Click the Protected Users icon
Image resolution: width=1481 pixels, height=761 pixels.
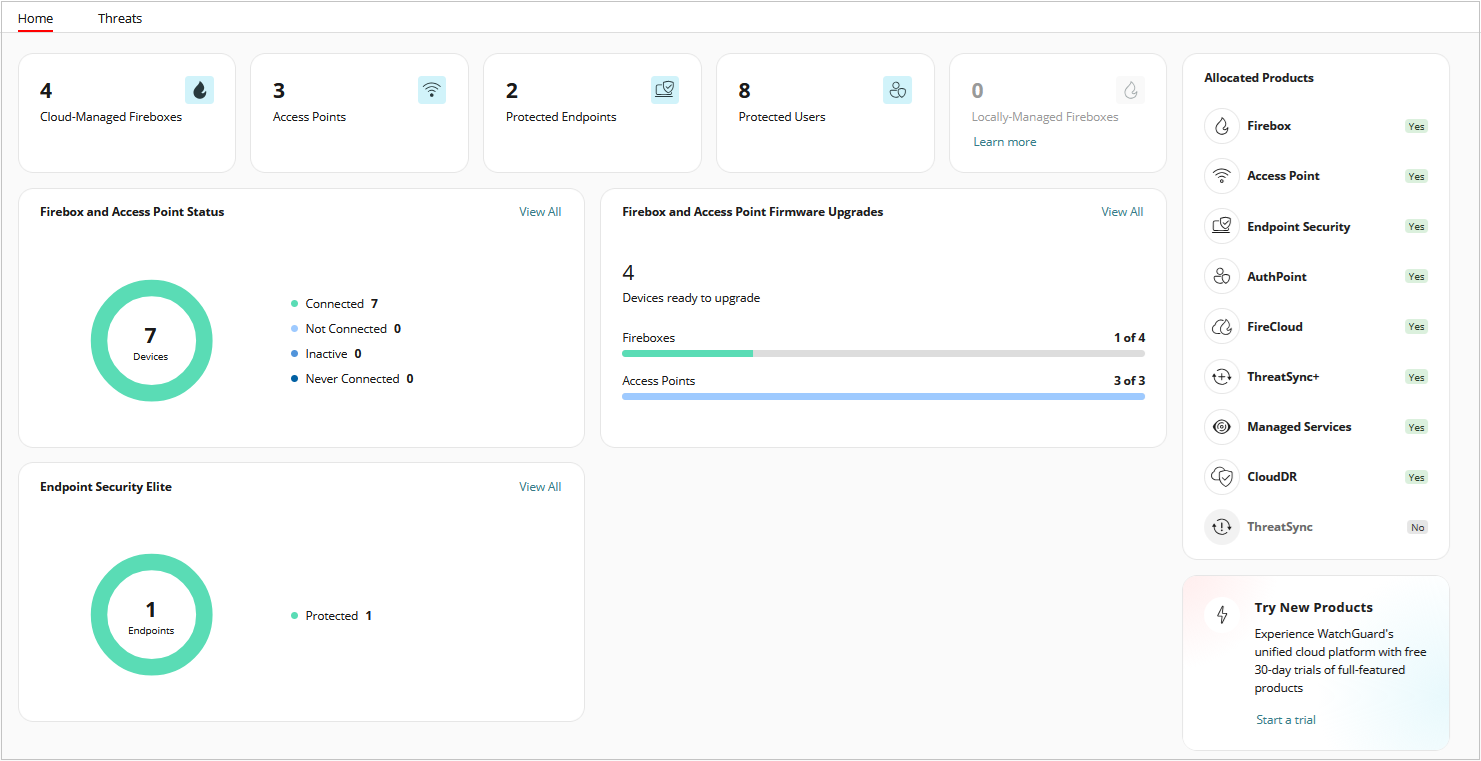pos(898,90)
